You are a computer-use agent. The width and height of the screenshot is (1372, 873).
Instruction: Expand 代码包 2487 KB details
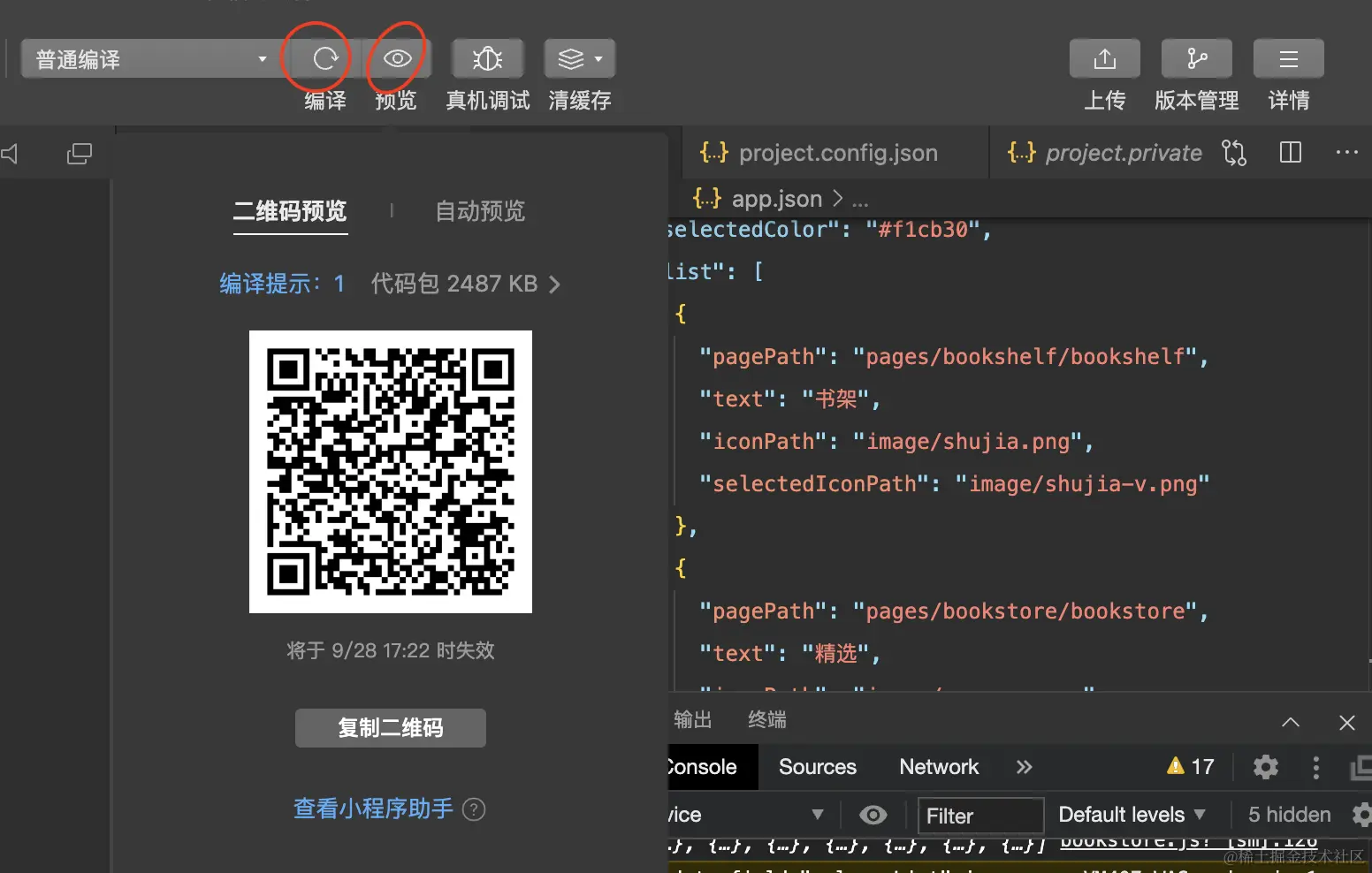click(466, 284)
